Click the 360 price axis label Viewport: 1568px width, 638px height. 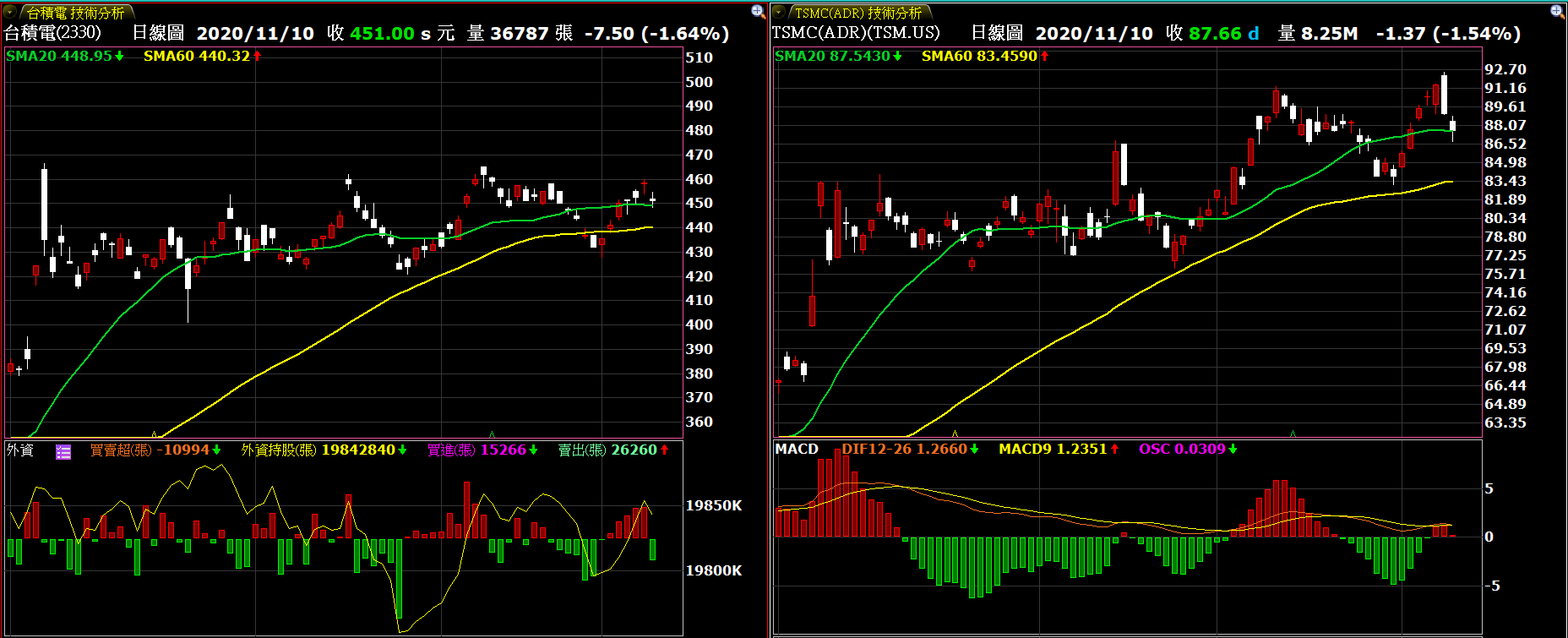(x=700, y=422)
